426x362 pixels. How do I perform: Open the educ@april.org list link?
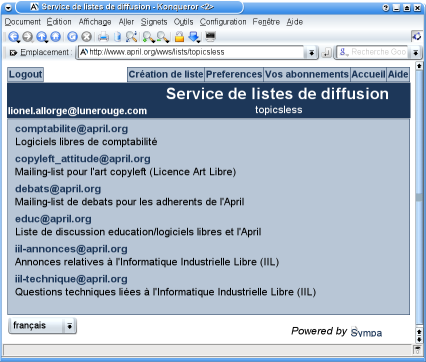tap(53, 219)
